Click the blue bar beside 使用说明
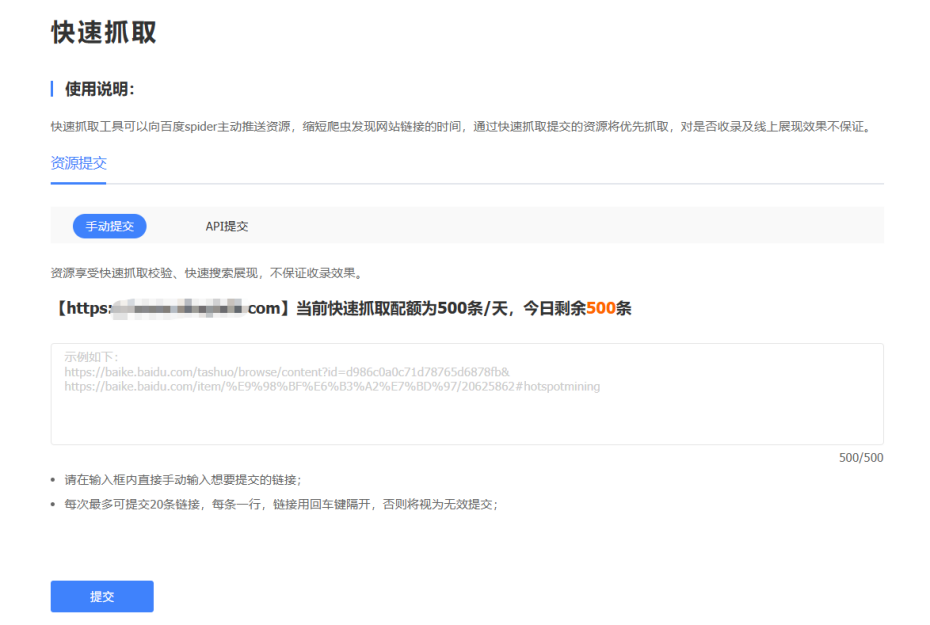This screenshot has width=930, height=625. (x=52, y=89)
